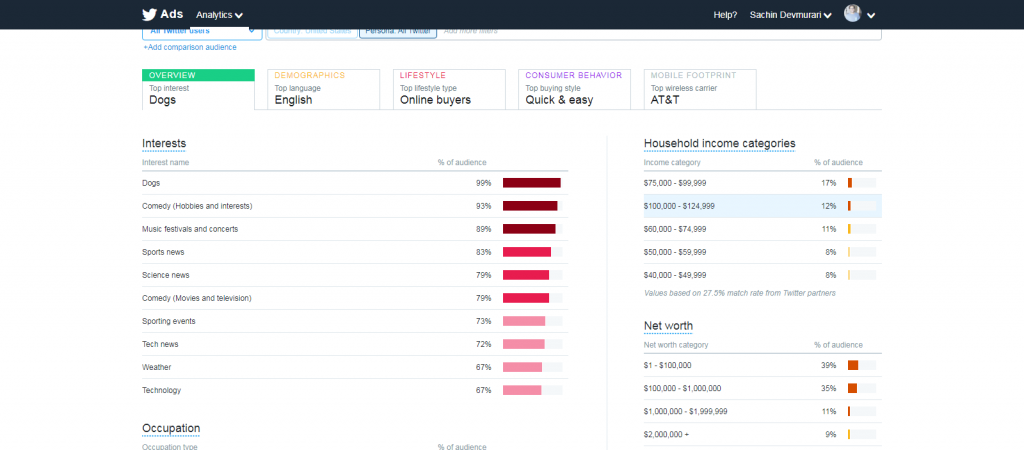Image resolution: width=1024 pixels, height=450 pixels.
Task: Click the Add more filters field
Action: click(x=470, y=31)
